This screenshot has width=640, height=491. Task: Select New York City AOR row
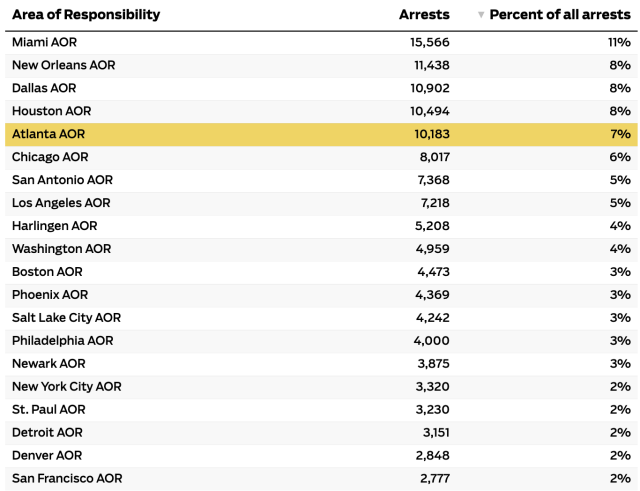tap(67, 387)
